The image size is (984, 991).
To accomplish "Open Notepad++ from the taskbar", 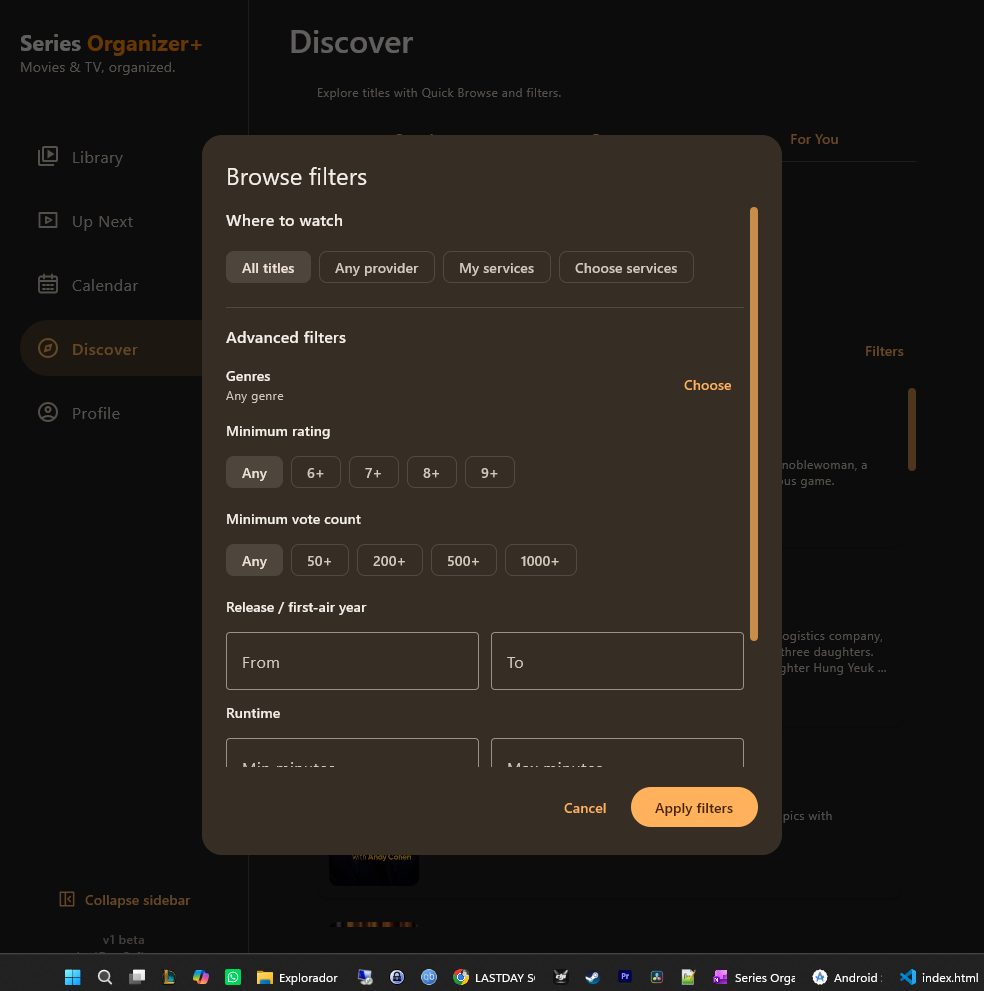I will 688,977.
